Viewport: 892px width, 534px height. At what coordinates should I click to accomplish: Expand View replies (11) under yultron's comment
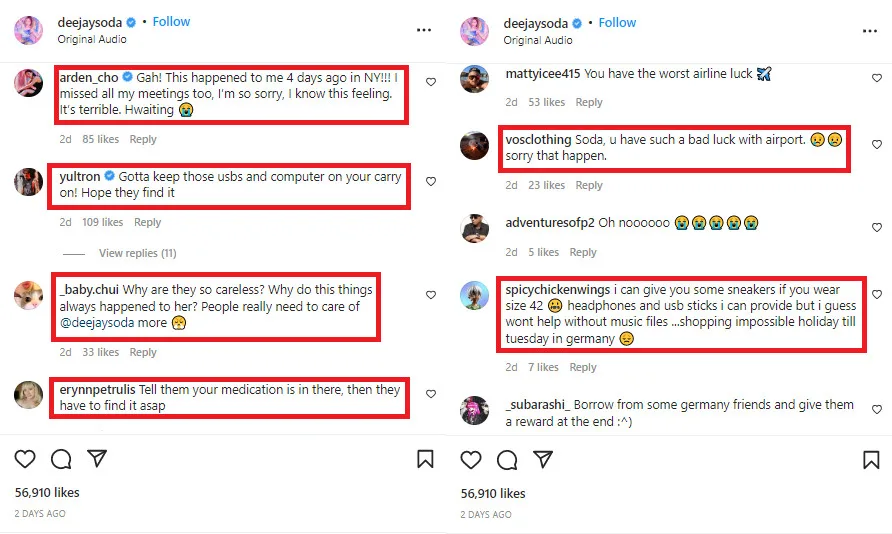(137, 254)
